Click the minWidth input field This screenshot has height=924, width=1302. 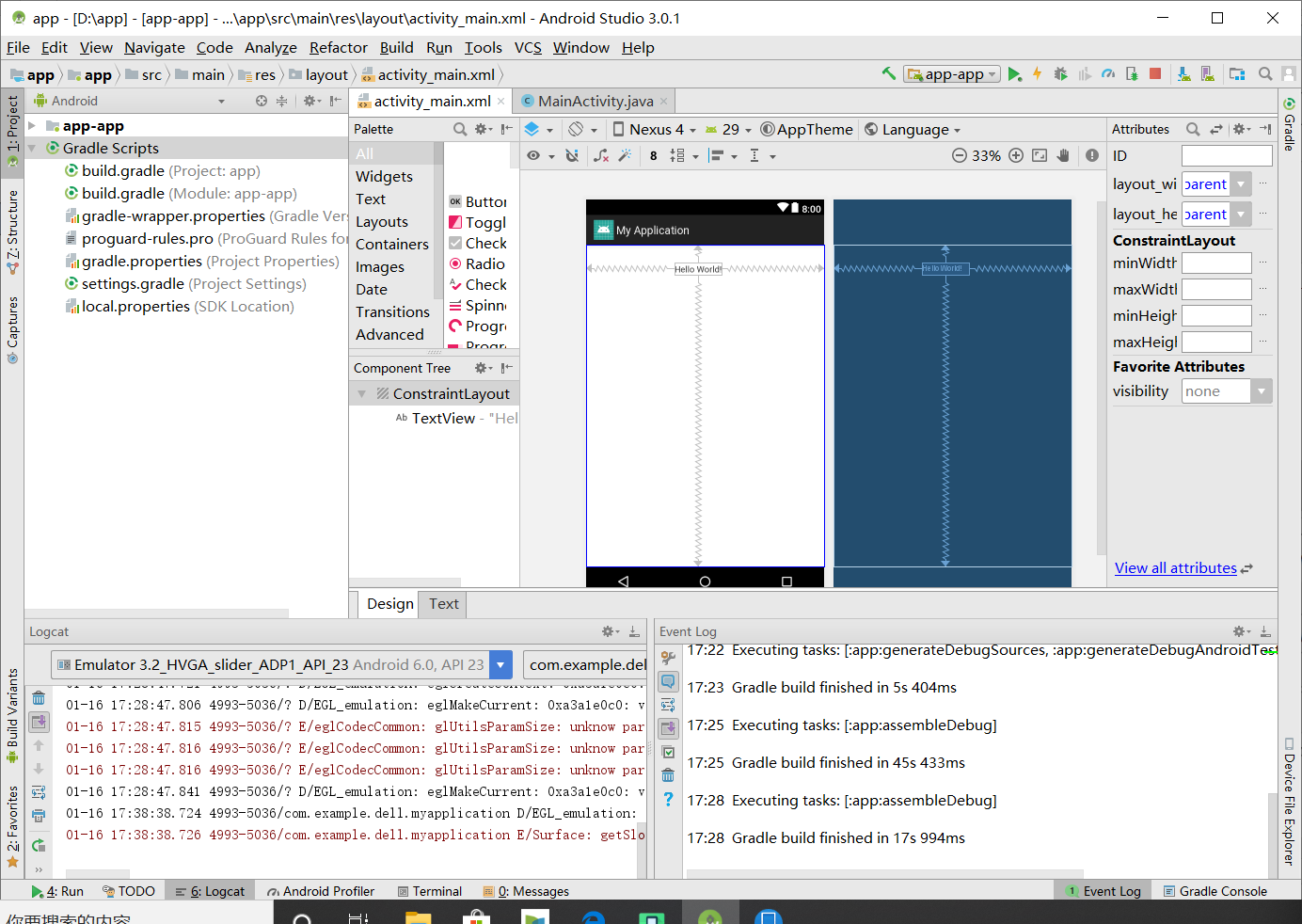click(x=1216, y=263)
